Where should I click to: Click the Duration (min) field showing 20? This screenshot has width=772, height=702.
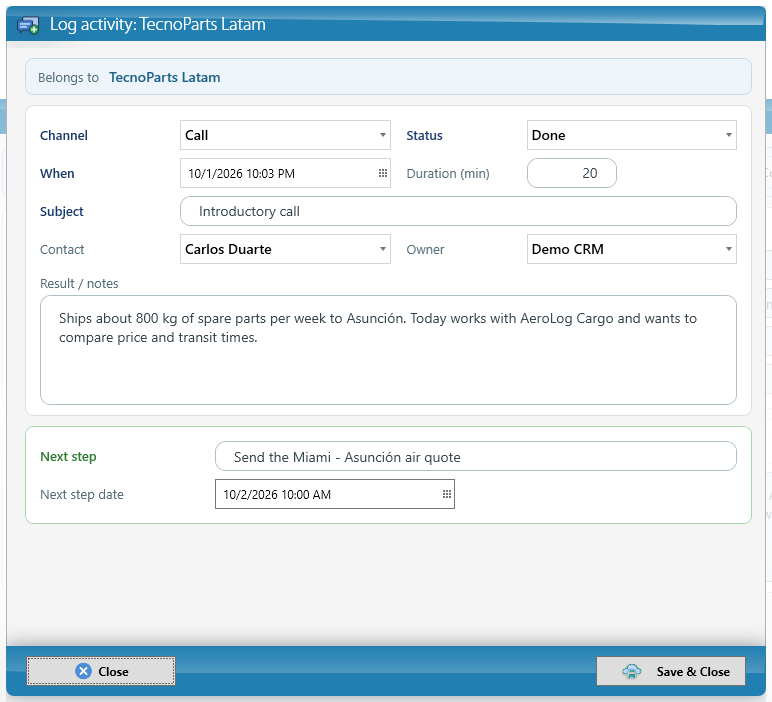click(x=572, y=173)
